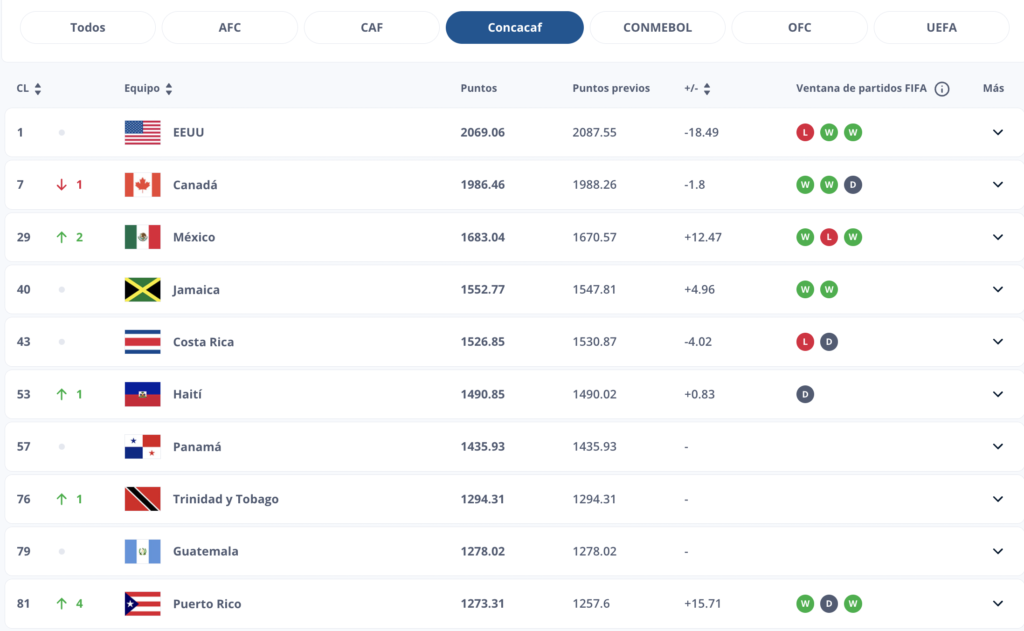1024x631 pixels.
Task: Open the Jamaica team link
Action: pyautogui.click(x=196, y=289)
